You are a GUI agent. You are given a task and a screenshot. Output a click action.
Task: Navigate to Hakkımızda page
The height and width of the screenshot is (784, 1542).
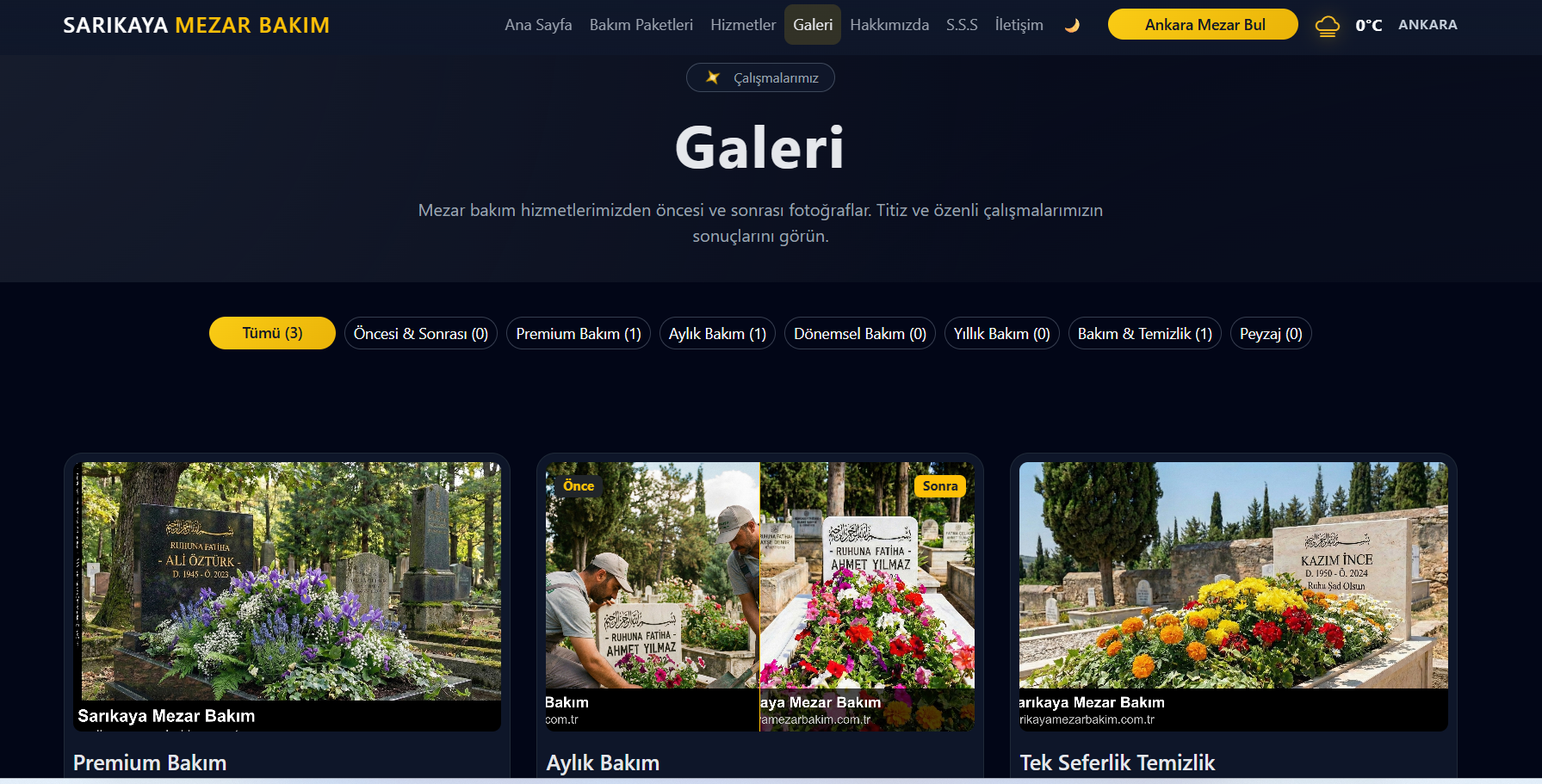coord(889,25)
